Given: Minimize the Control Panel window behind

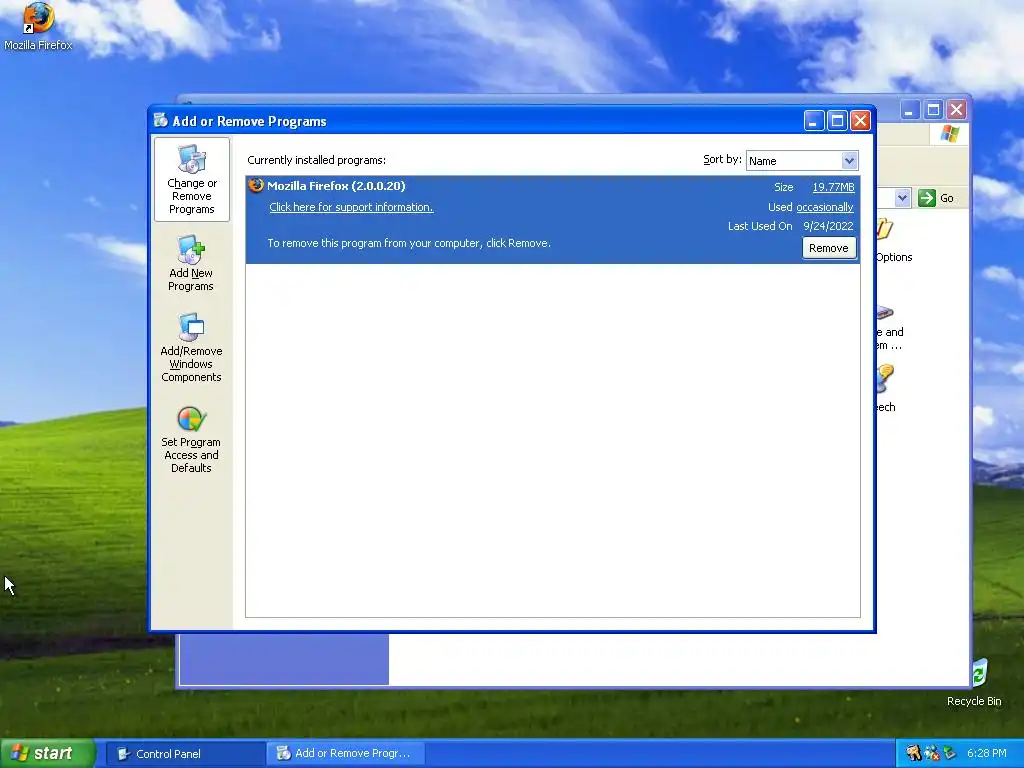Looking at the screenshot, I should click(x=910, y=110).
